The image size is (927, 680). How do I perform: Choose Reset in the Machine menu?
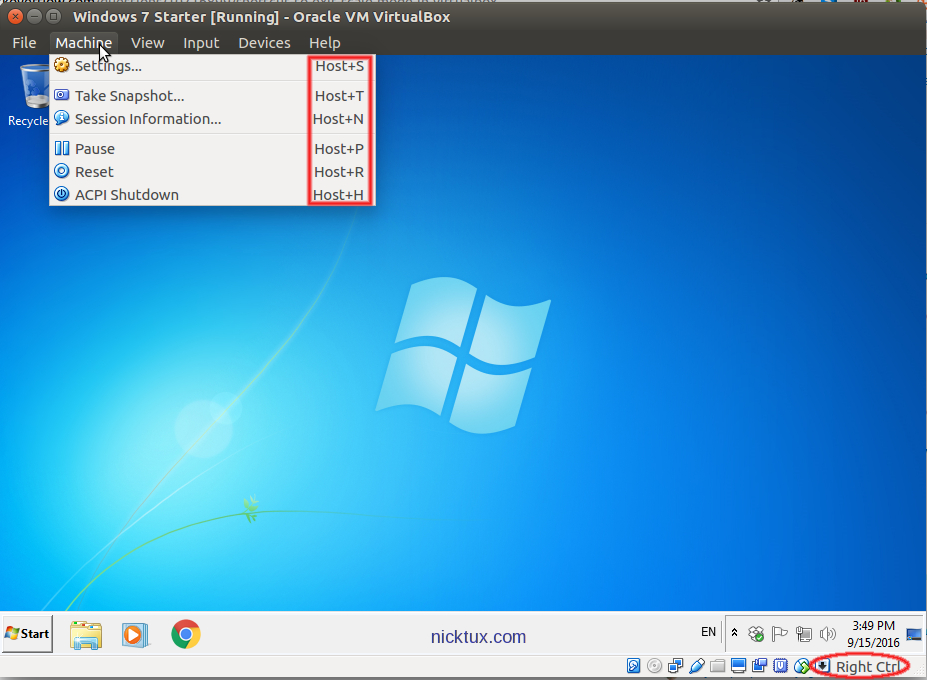[x=94, y=172]
